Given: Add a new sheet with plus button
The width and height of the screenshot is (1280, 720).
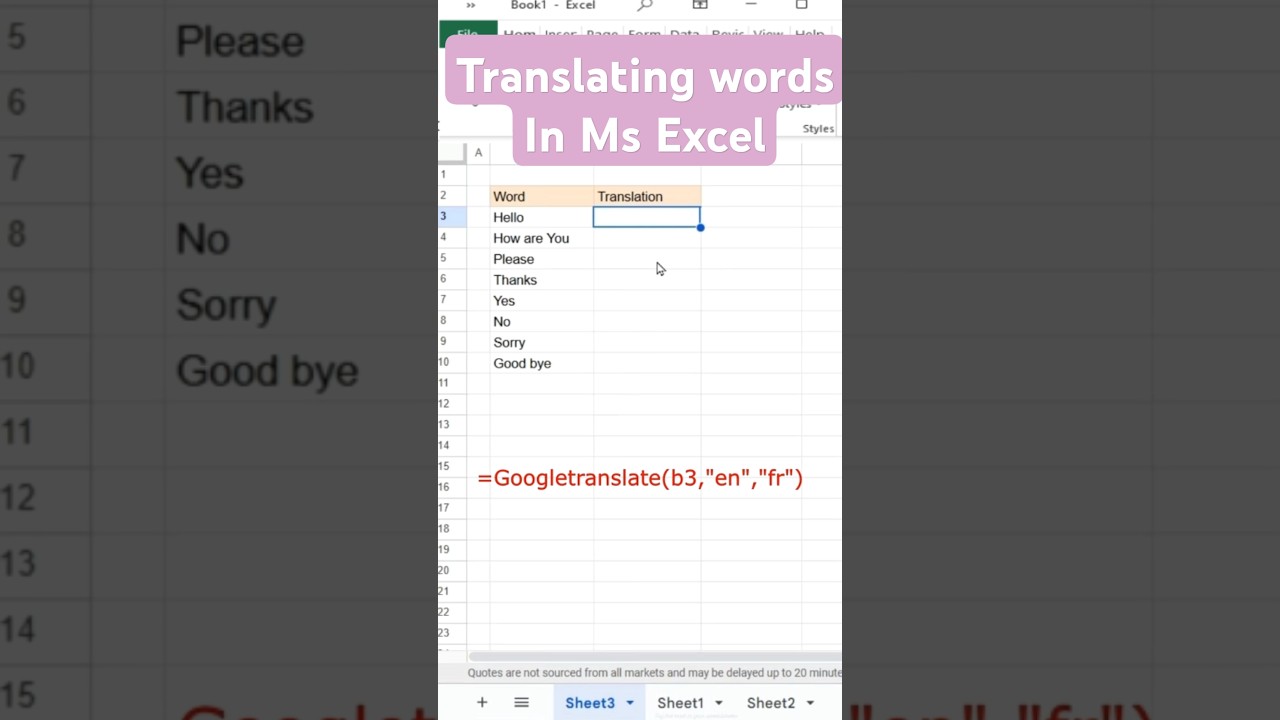Looking at the screenshot, I should click(482, 703).
